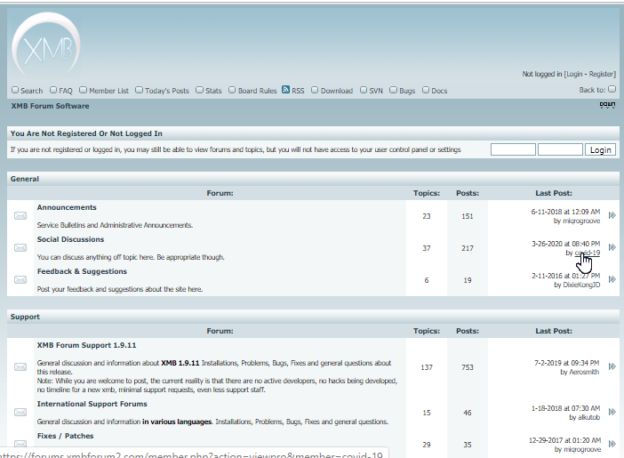Open the RSS link text
This screenshot has width=624, height=458.
tap(298, 91)
